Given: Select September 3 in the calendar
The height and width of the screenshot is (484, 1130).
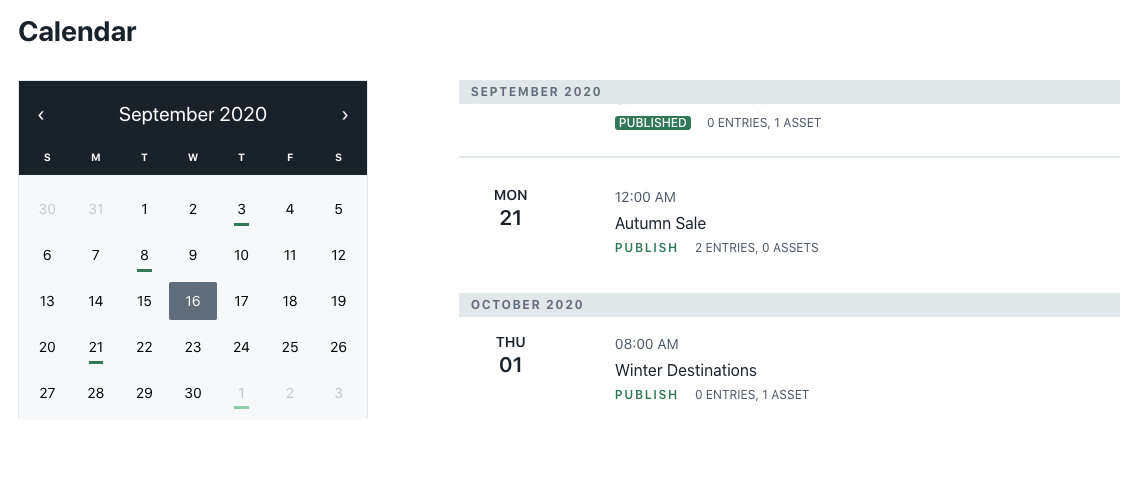Looking at the screenshot, I should [x=241, y=209].
